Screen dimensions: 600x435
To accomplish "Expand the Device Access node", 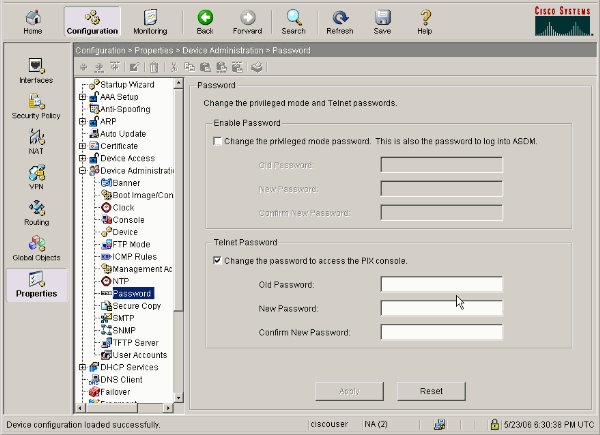I will click(x=82, y=158).
